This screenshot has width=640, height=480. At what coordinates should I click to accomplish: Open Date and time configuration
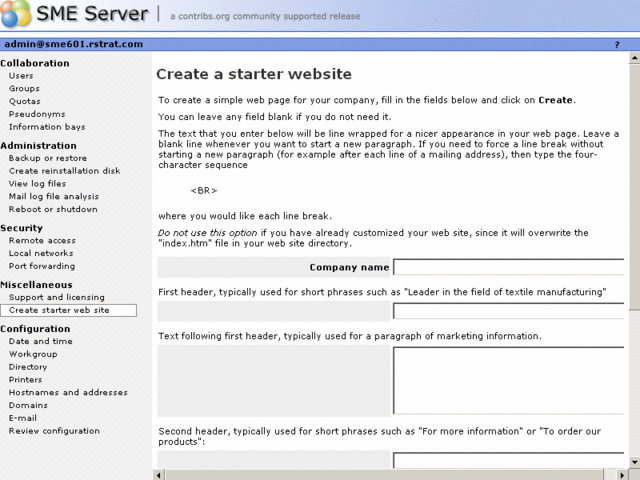(41, 341)
